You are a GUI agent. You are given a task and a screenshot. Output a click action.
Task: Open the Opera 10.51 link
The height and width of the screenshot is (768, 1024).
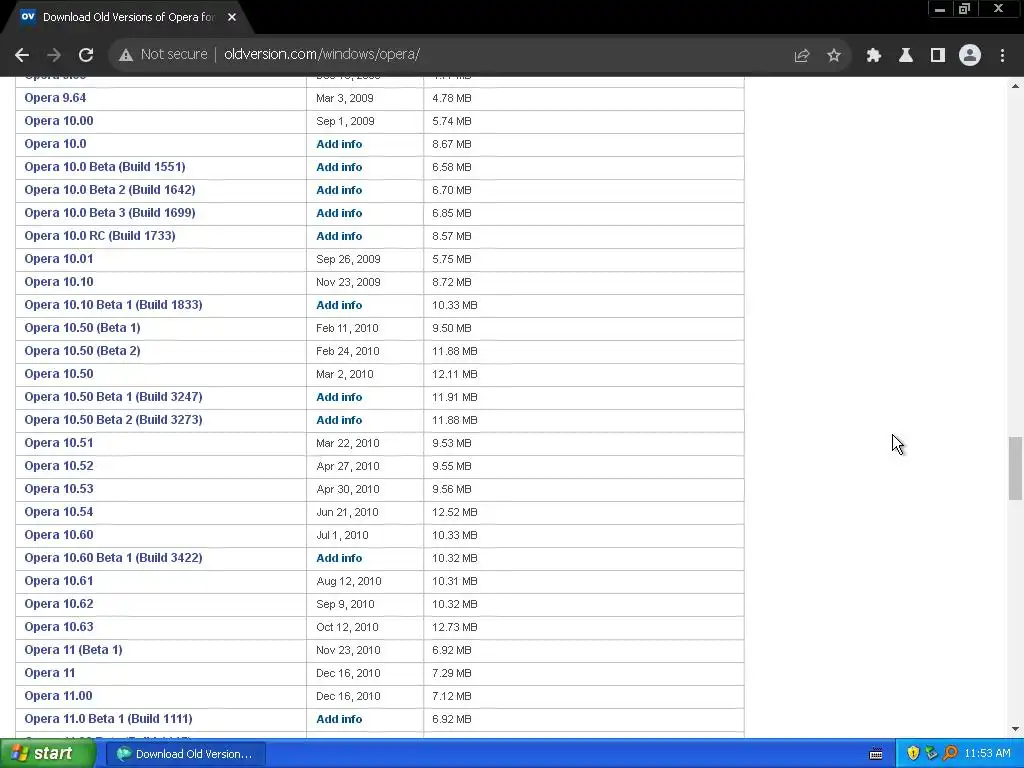[59, 443]
